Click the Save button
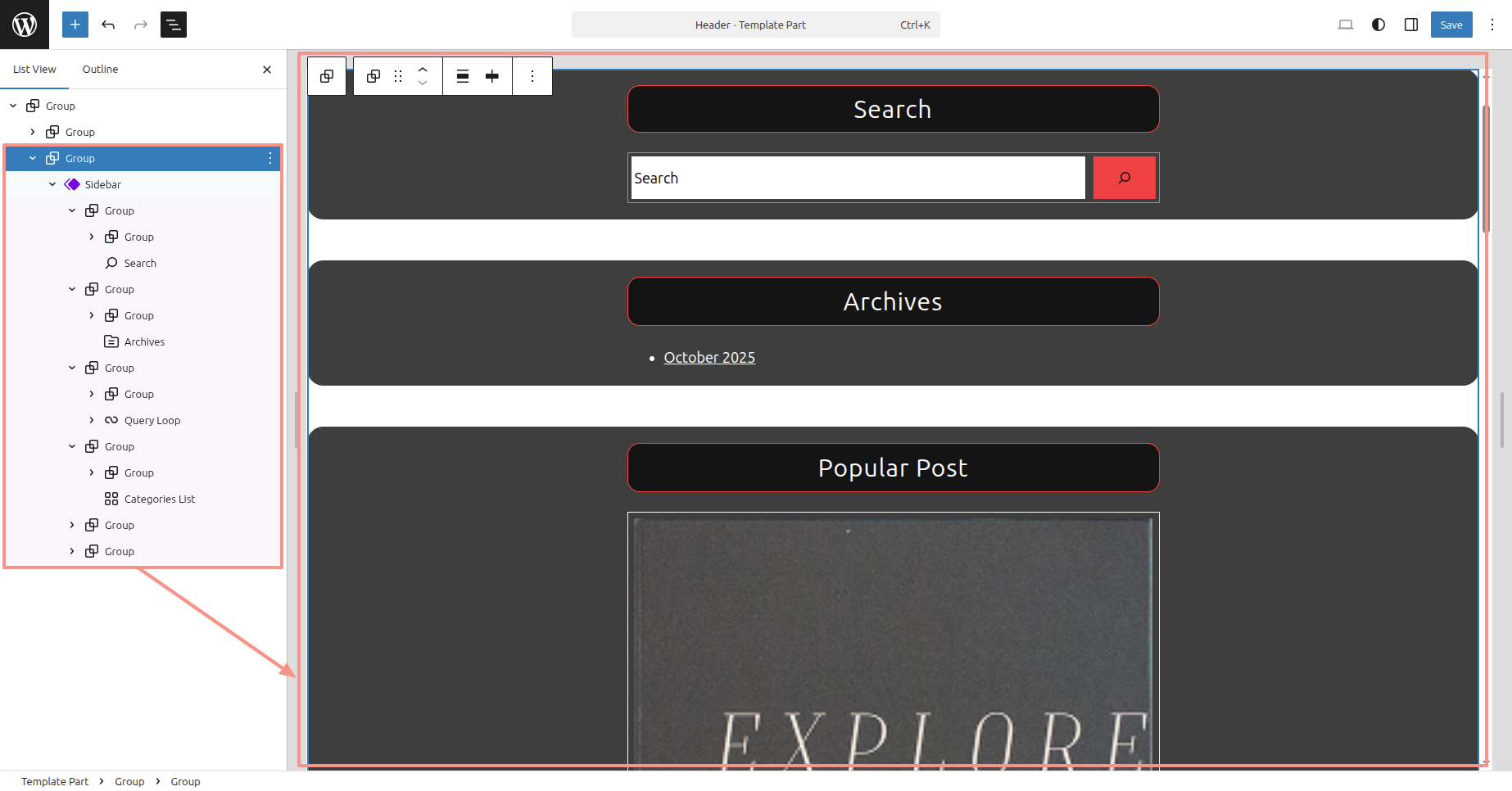 pyautogui.click(x=1451, y=25)
